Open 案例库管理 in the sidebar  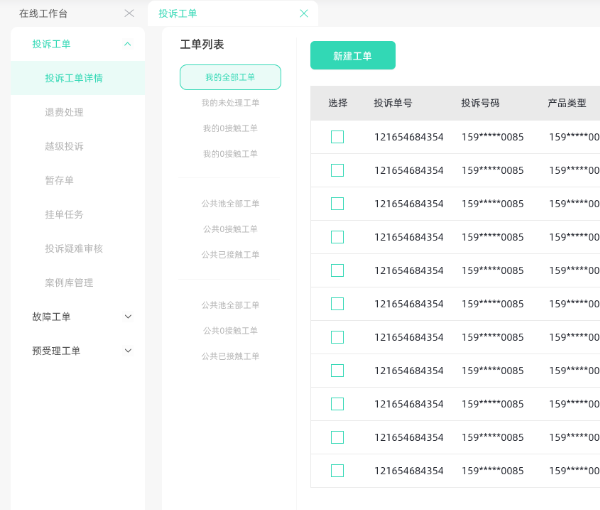point(69,283)
